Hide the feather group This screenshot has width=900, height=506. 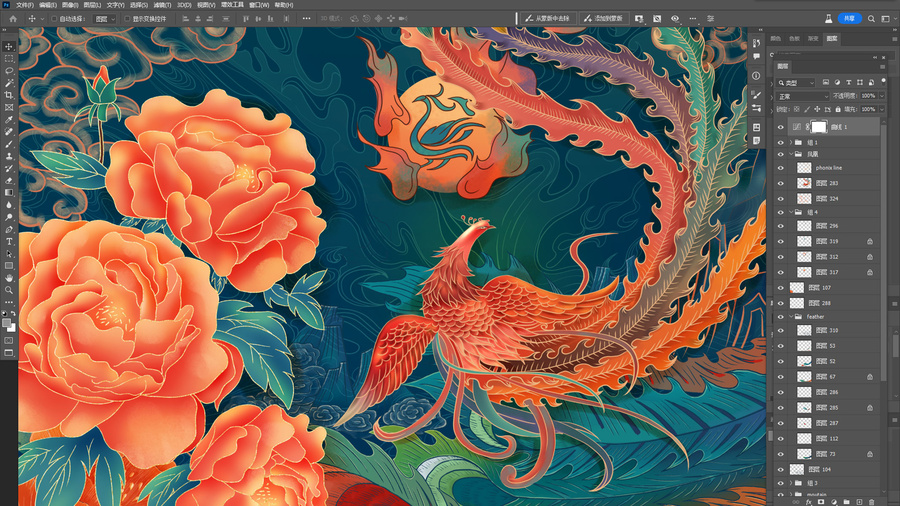click(x=781, y=317)
